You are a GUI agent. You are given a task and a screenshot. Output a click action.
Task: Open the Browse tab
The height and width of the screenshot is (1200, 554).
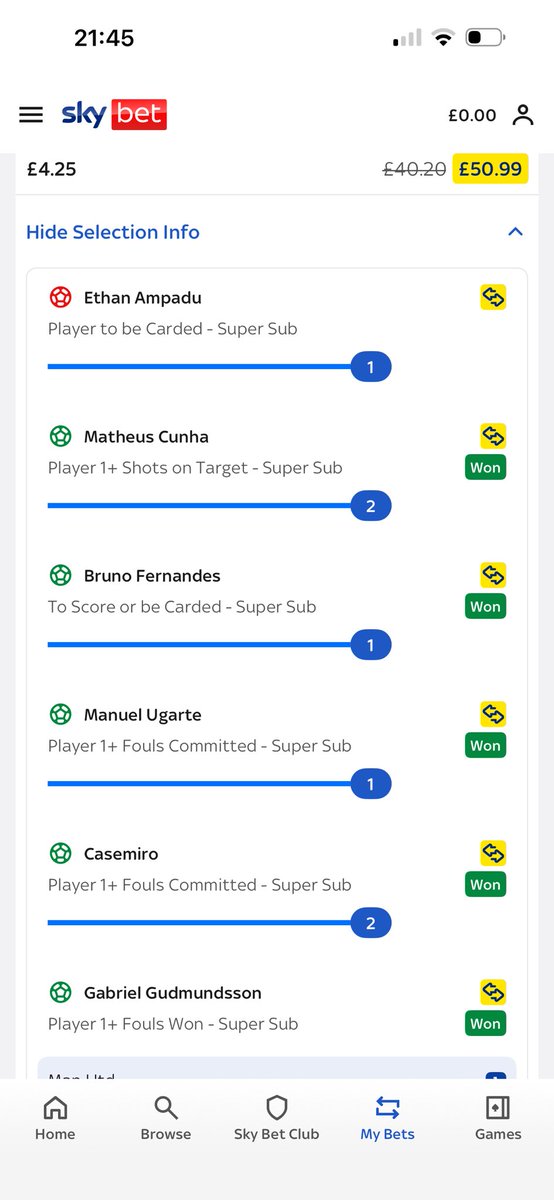tap(166, 1118)
